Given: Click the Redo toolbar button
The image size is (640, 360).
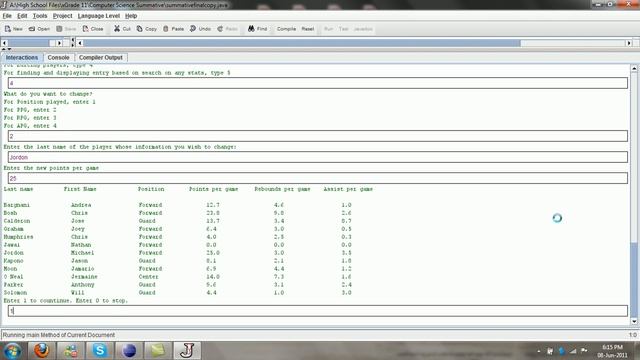Looking at the screenshot, I should (227, 29).
